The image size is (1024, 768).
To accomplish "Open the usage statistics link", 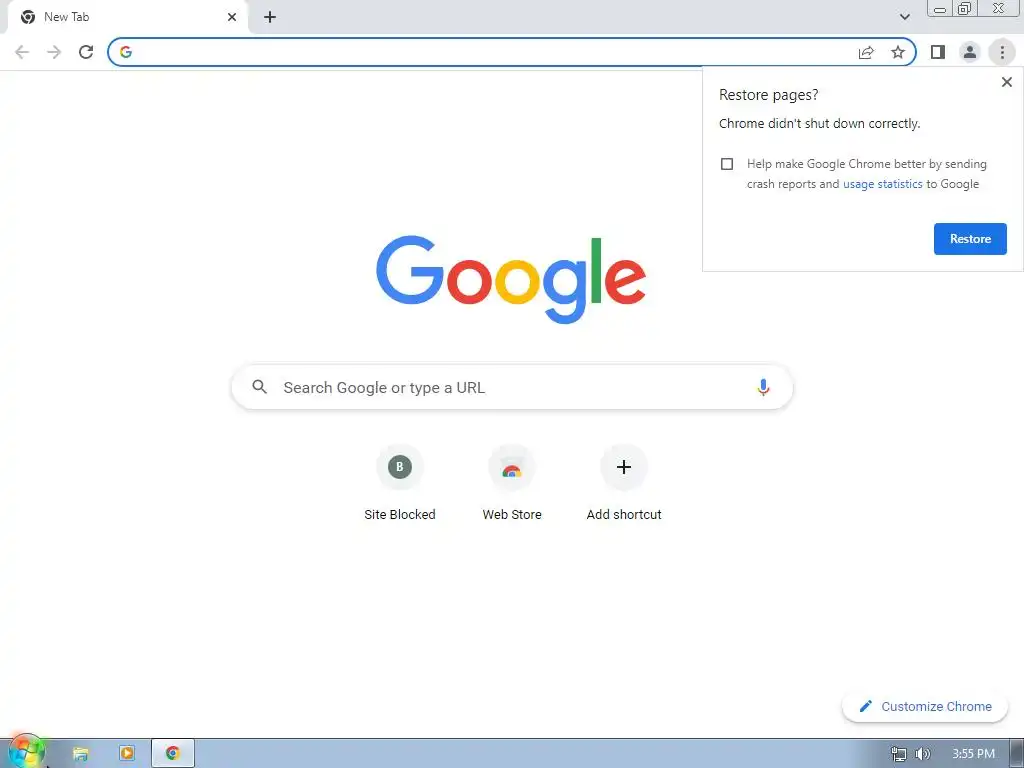I will pos(882,184).
